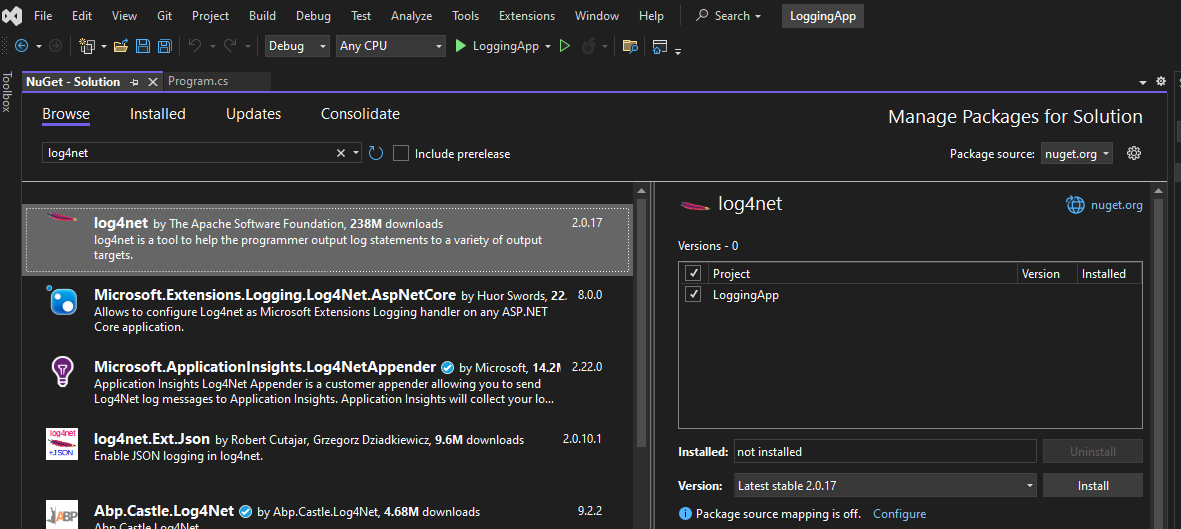Click the log4net.Ext.Json package icon
The width and height of the screenshot is (1181, 529).
62,444
